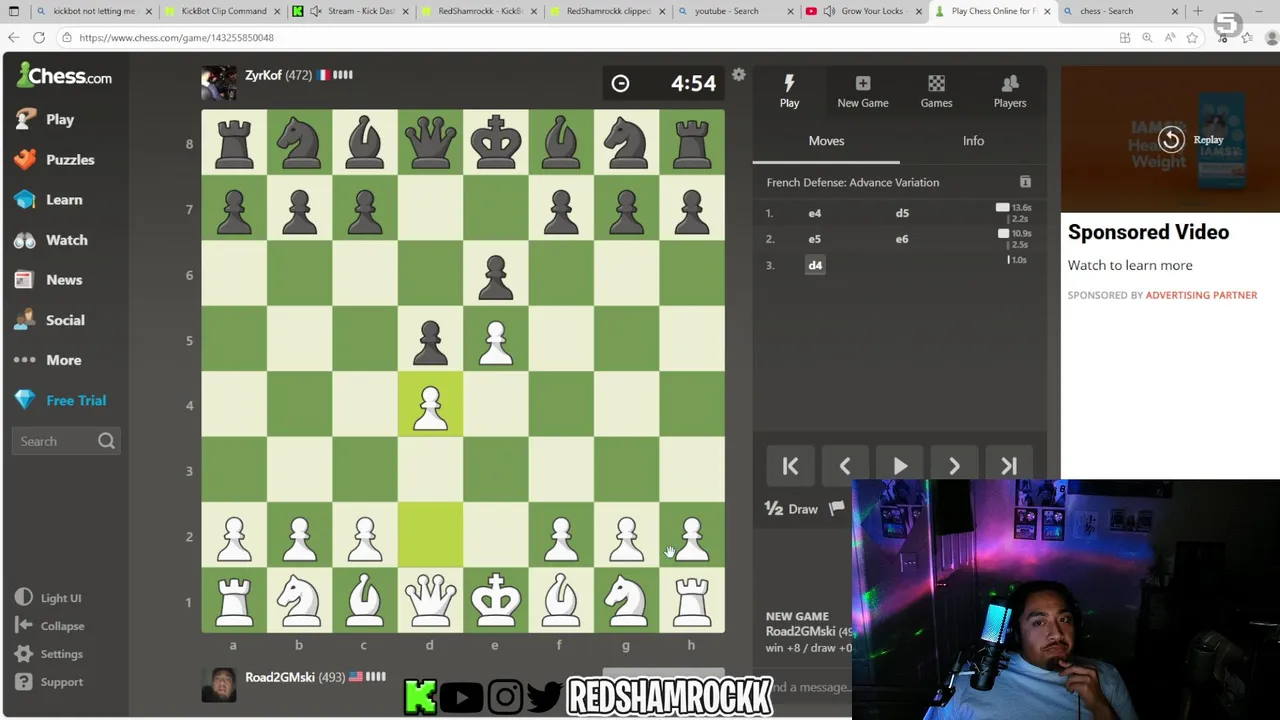The height and width of the screenshot is (720, 1280).
Task: Select move d4 in move list
Action: point(815,265)
